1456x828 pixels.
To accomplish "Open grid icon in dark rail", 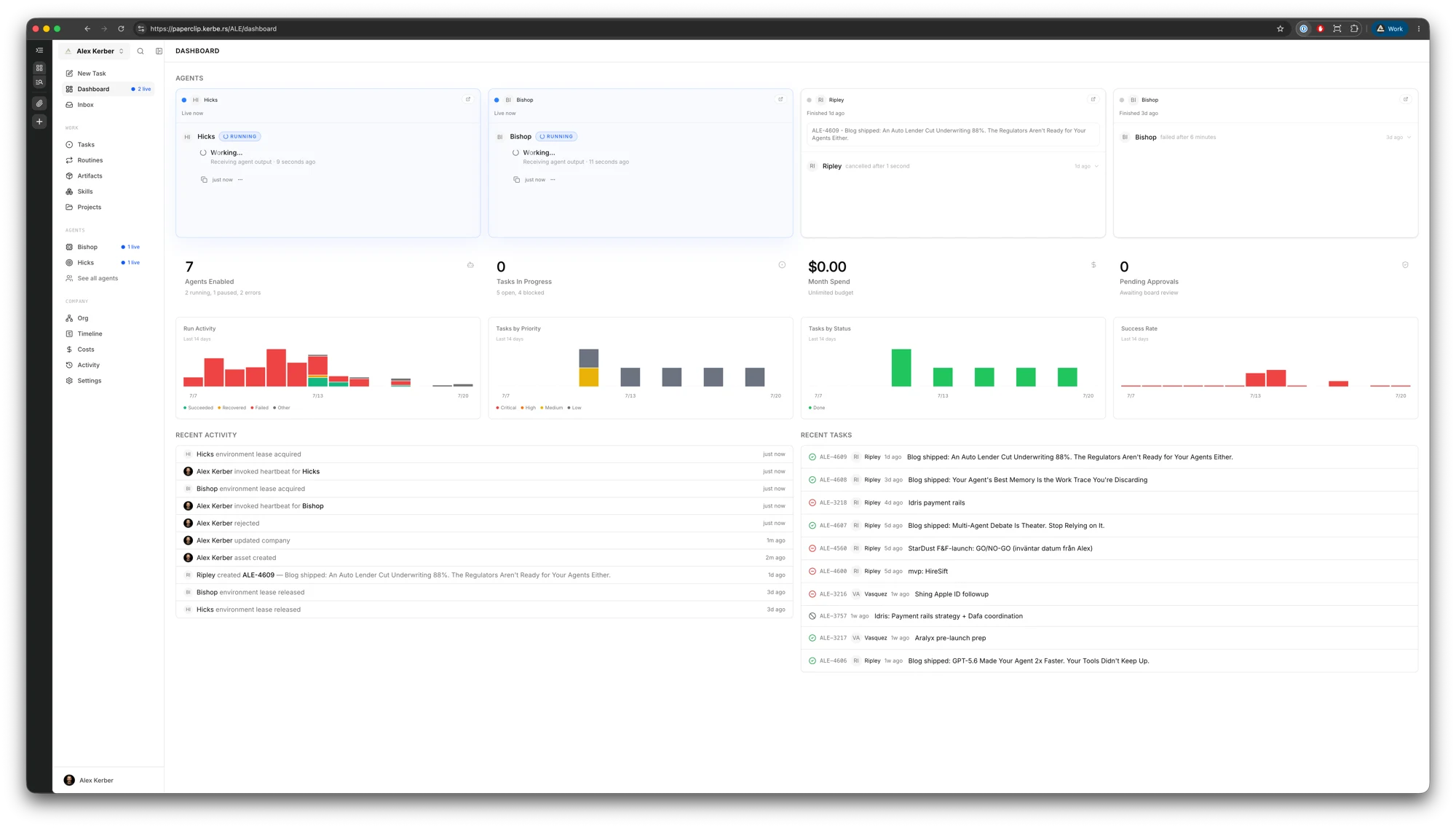I will (39, 68).
